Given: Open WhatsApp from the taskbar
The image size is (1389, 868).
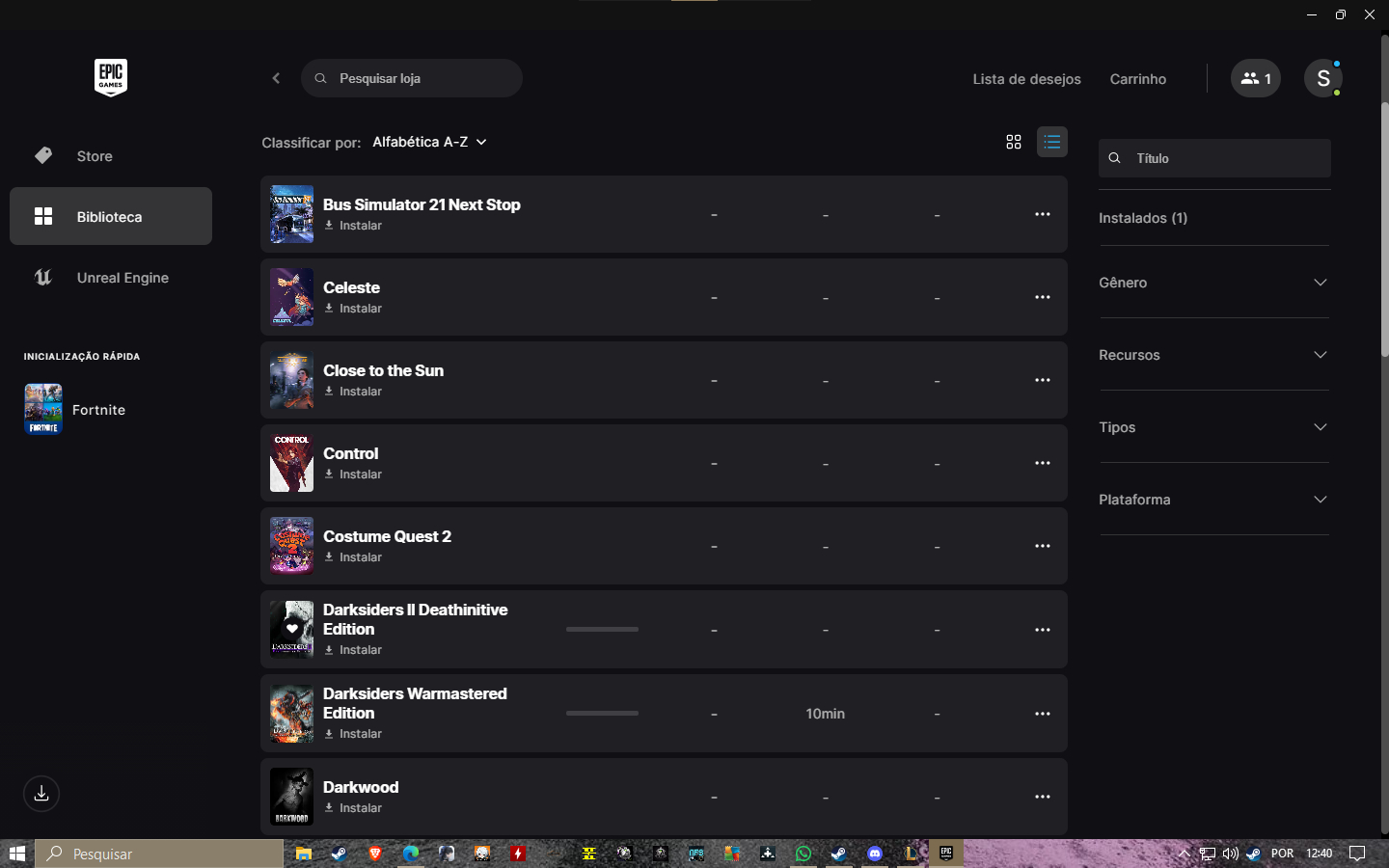Looking at the screenshot, I should click(803, 854).
